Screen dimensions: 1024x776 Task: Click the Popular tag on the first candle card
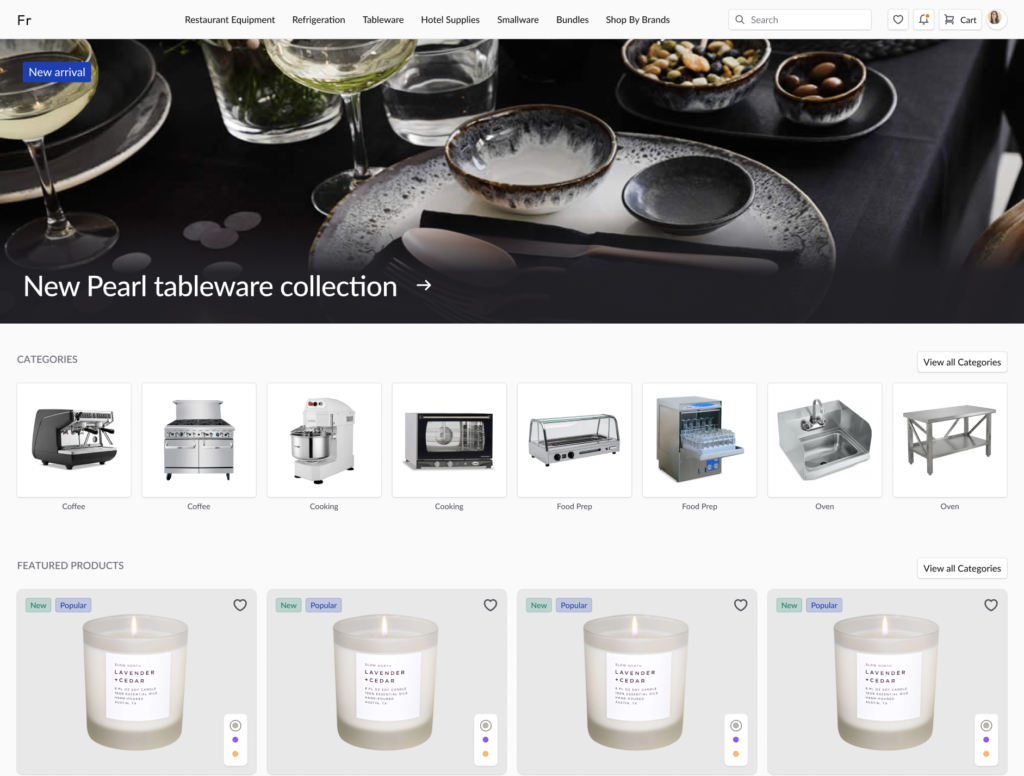73,606
